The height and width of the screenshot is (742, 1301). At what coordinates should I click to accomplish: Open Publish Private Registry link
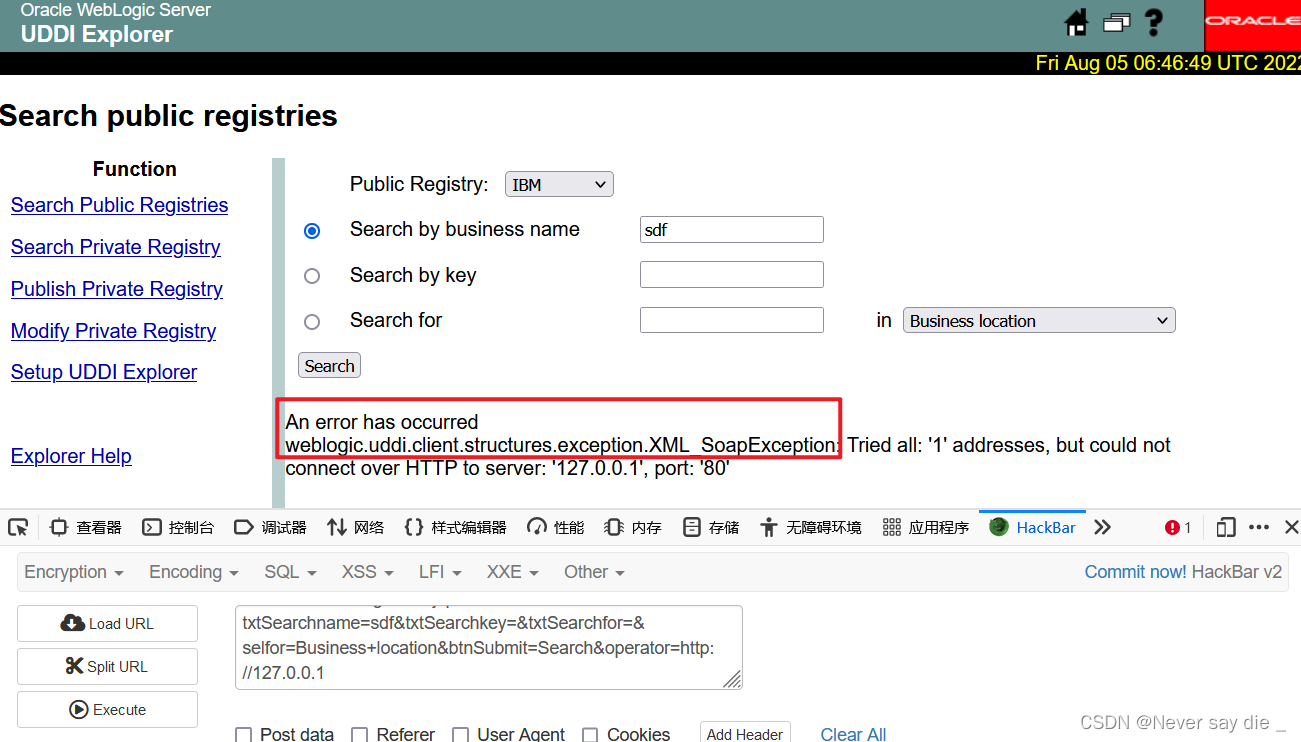117,289
